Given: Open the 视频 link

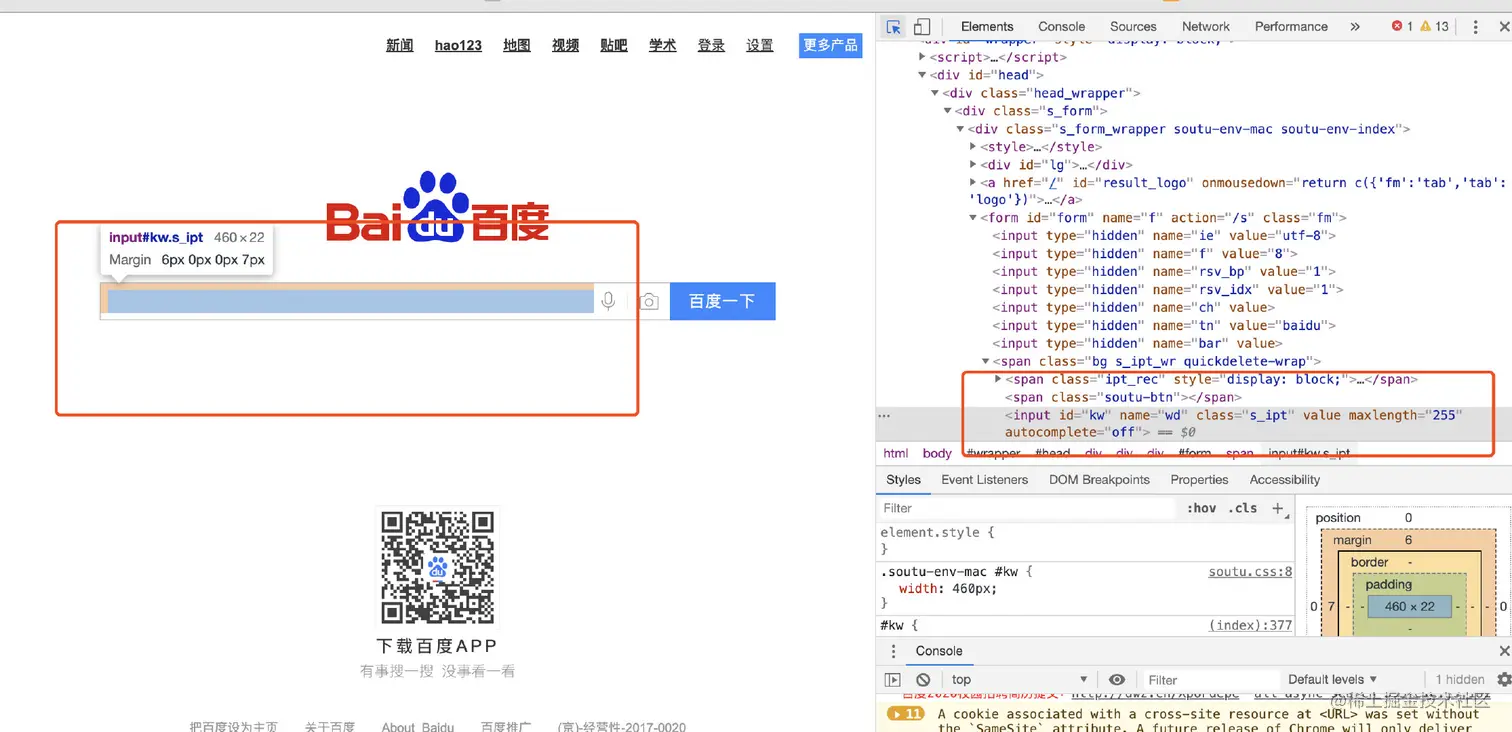Looking at the screenshot, I should click(566, 45).
